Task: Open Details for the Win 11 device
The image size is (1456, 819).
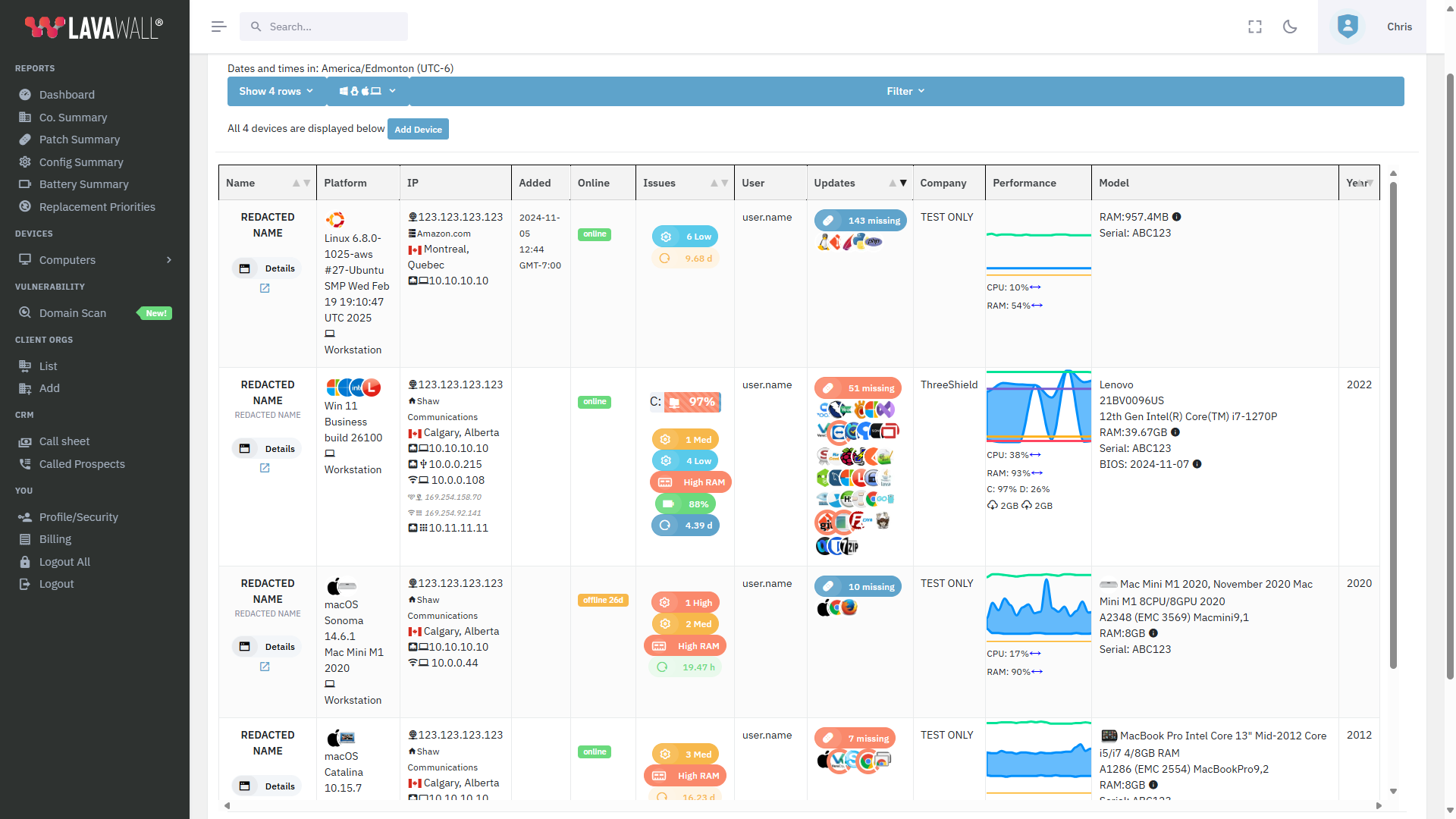Action: coord(267,449)
